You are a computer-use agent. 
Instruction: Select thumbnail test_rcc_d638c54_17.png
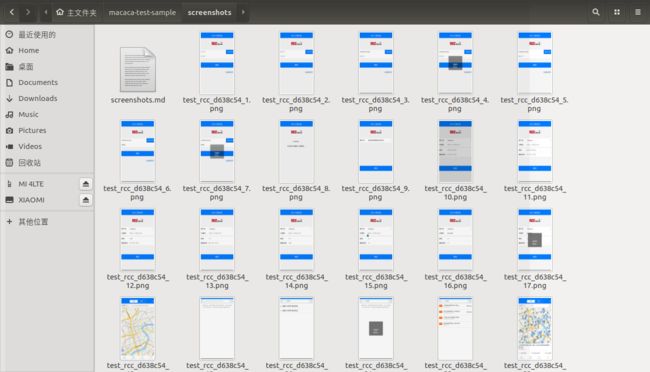[x=535, y=240]
